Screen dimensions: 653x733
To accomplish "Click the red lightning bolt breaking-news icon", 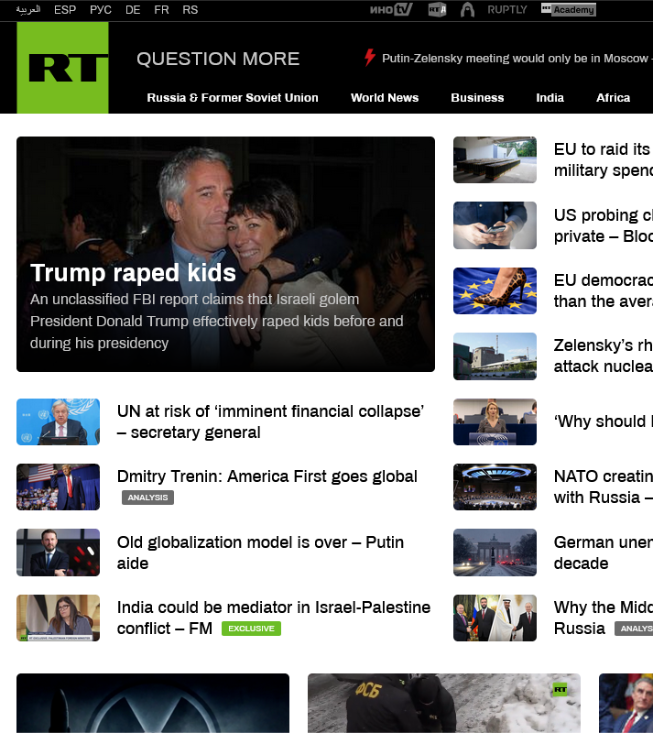I will [370, 57].
